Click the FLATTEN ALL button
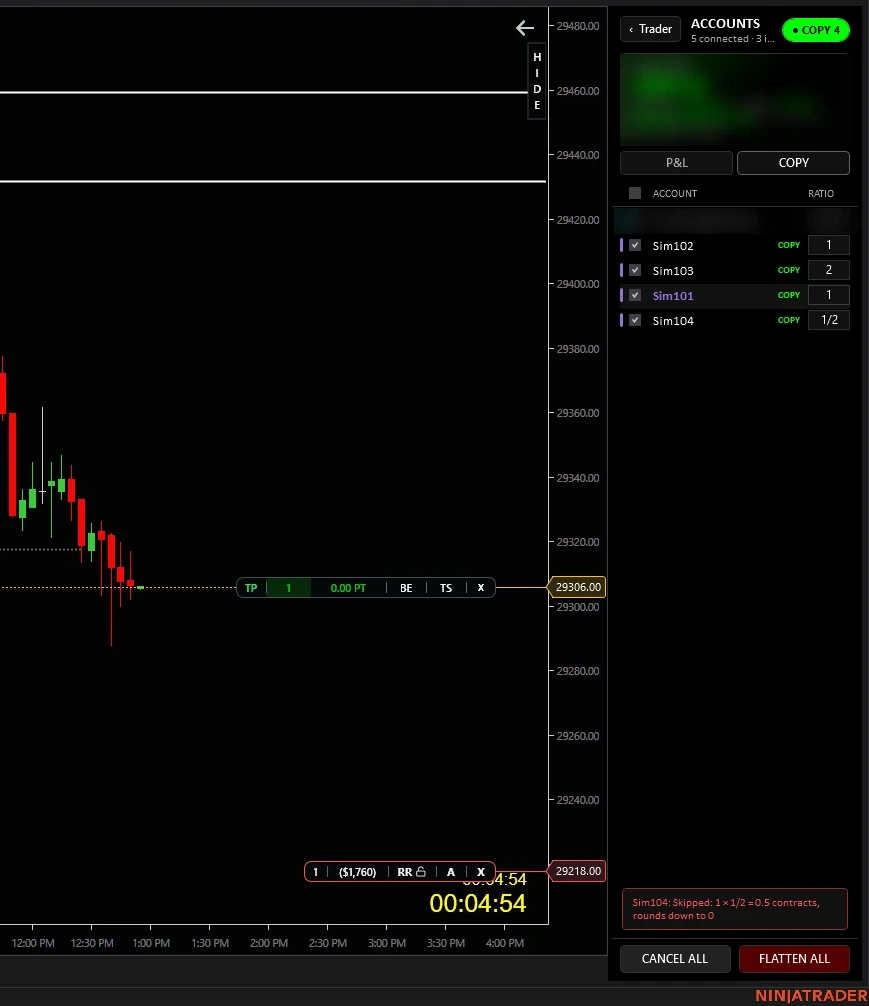 pyautogui.click(x=794, y=959)
